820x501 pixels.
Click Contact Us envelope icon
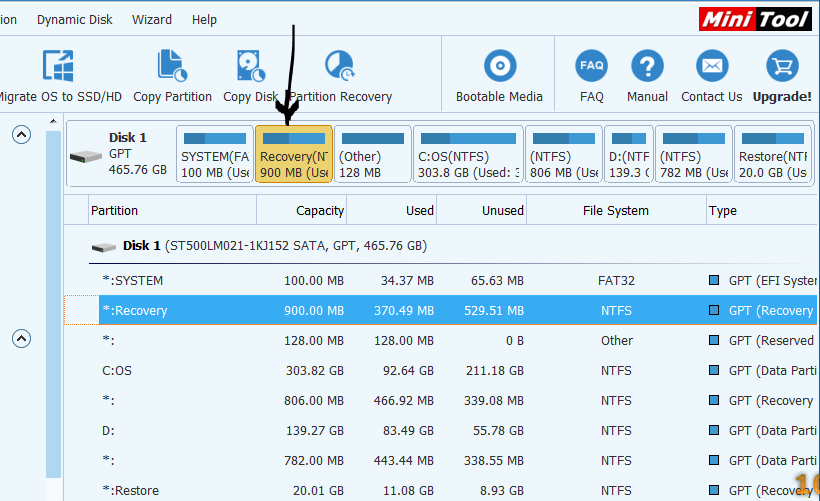click(x=712, y=66)
